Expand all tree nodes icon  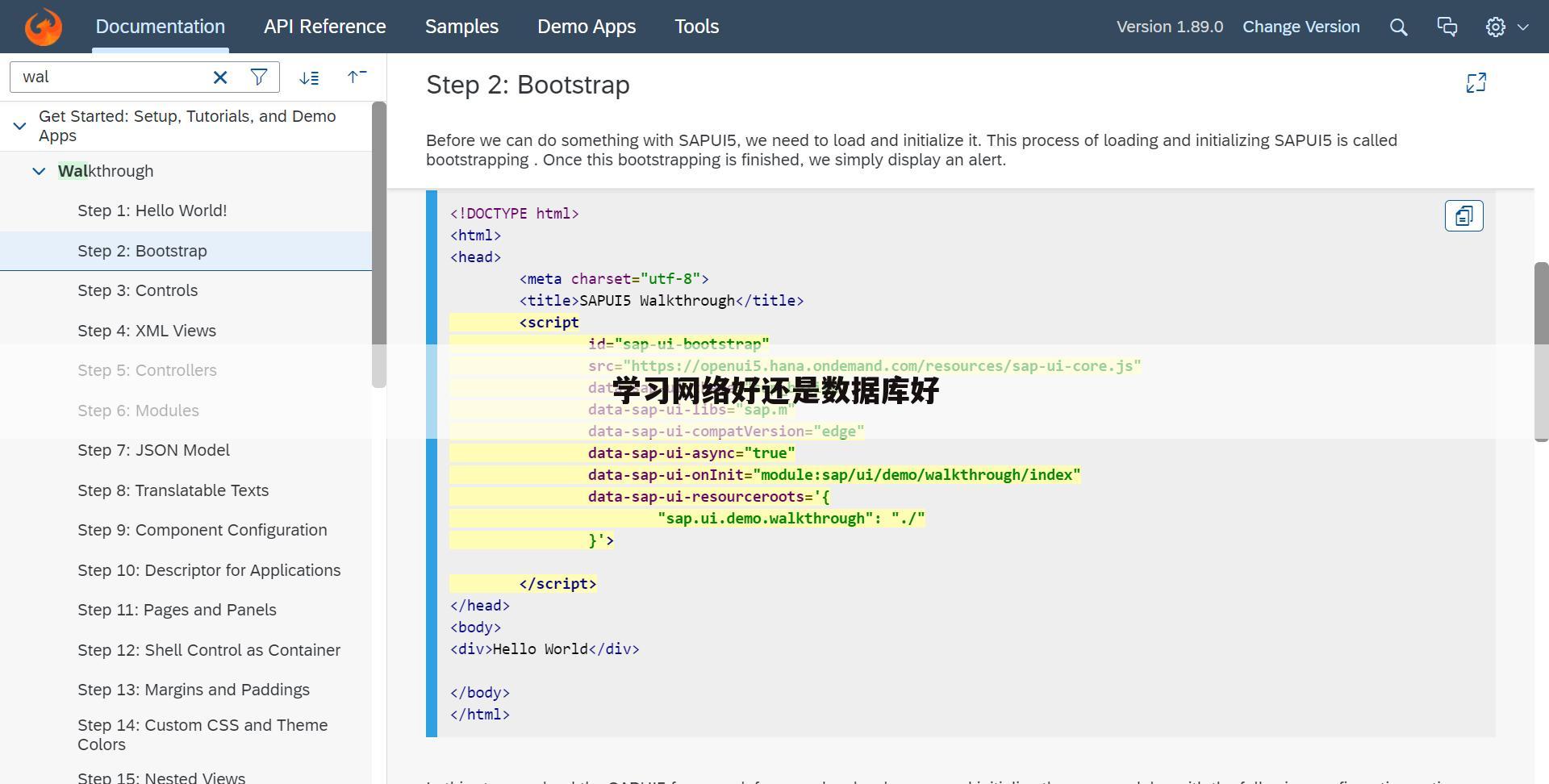309,77
